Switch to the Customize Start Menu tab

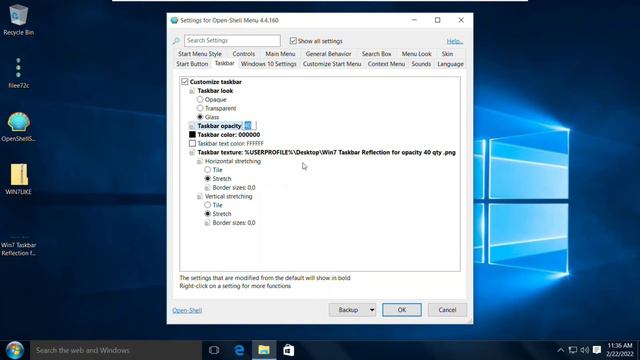(332, 64)
